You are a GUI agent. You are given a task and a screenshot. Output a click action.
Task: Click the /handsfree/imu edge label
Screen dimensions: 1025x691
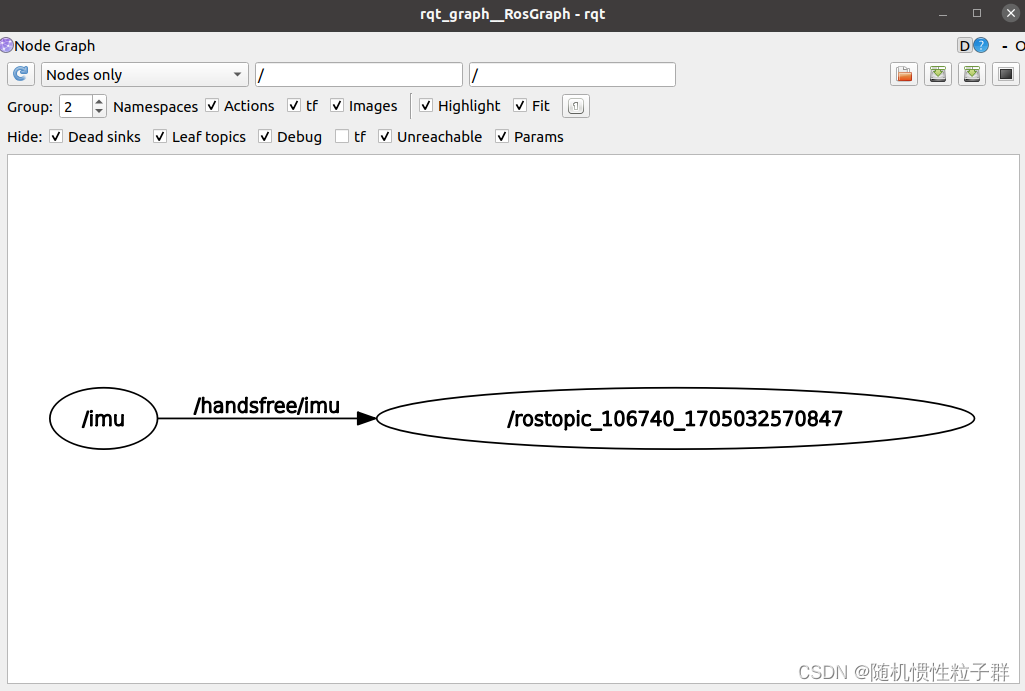[x=267, y=406]
